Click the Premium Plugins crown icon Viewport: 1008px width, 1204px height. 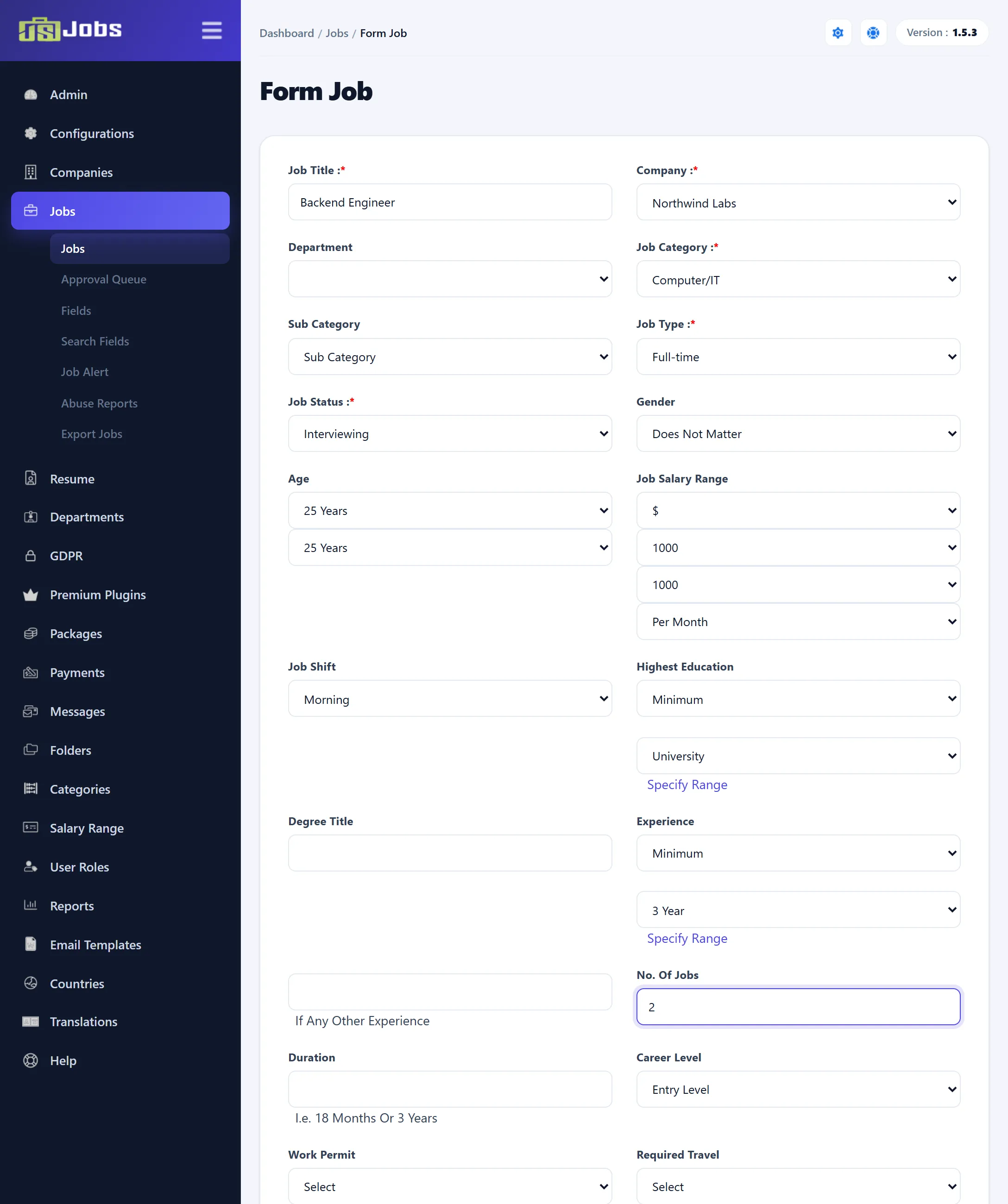point(31,595)
